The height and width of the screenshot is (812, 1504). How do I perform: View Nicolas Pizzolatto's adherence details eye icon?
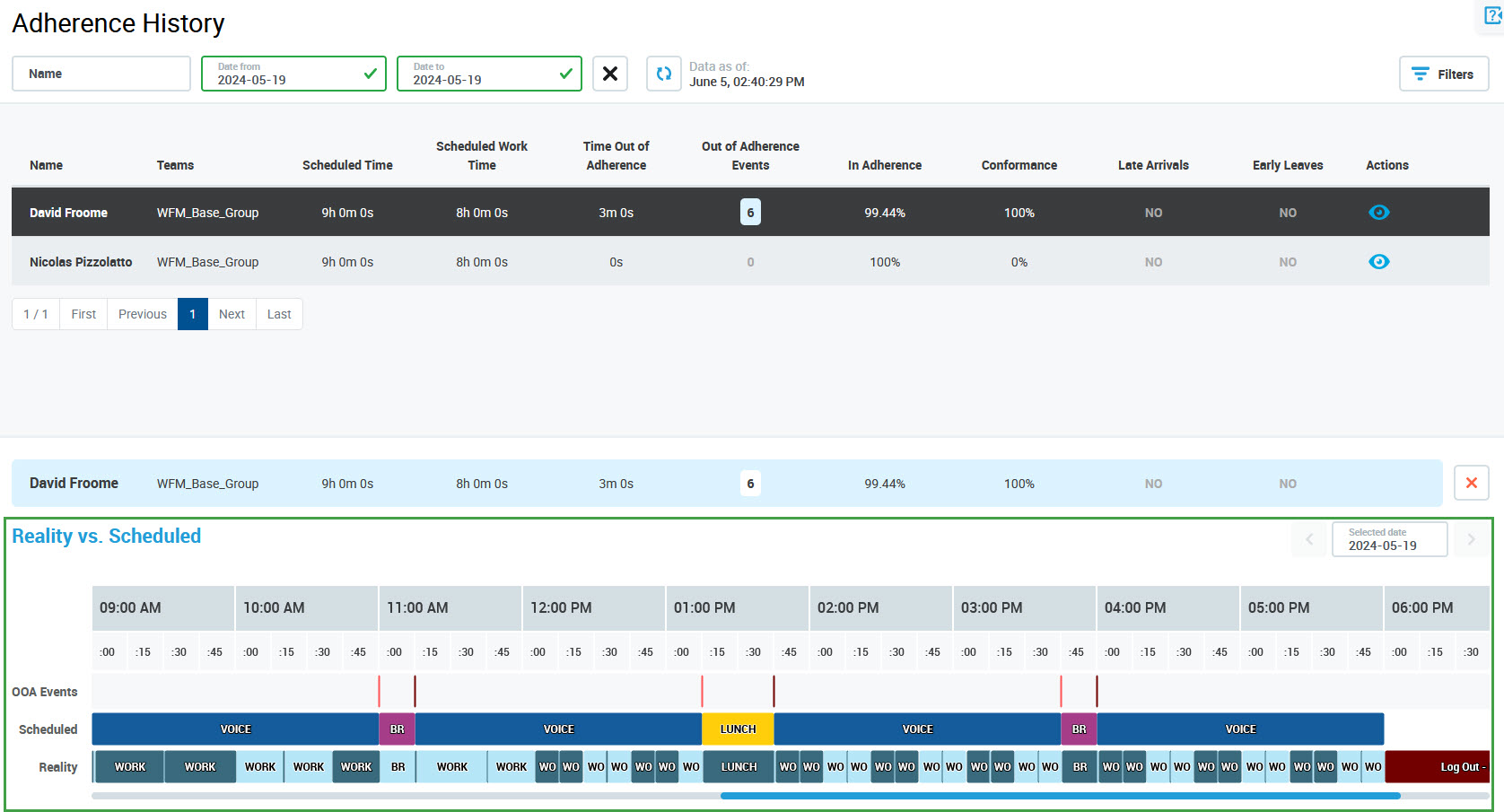pyautogui.click(x=1378, y=262)
